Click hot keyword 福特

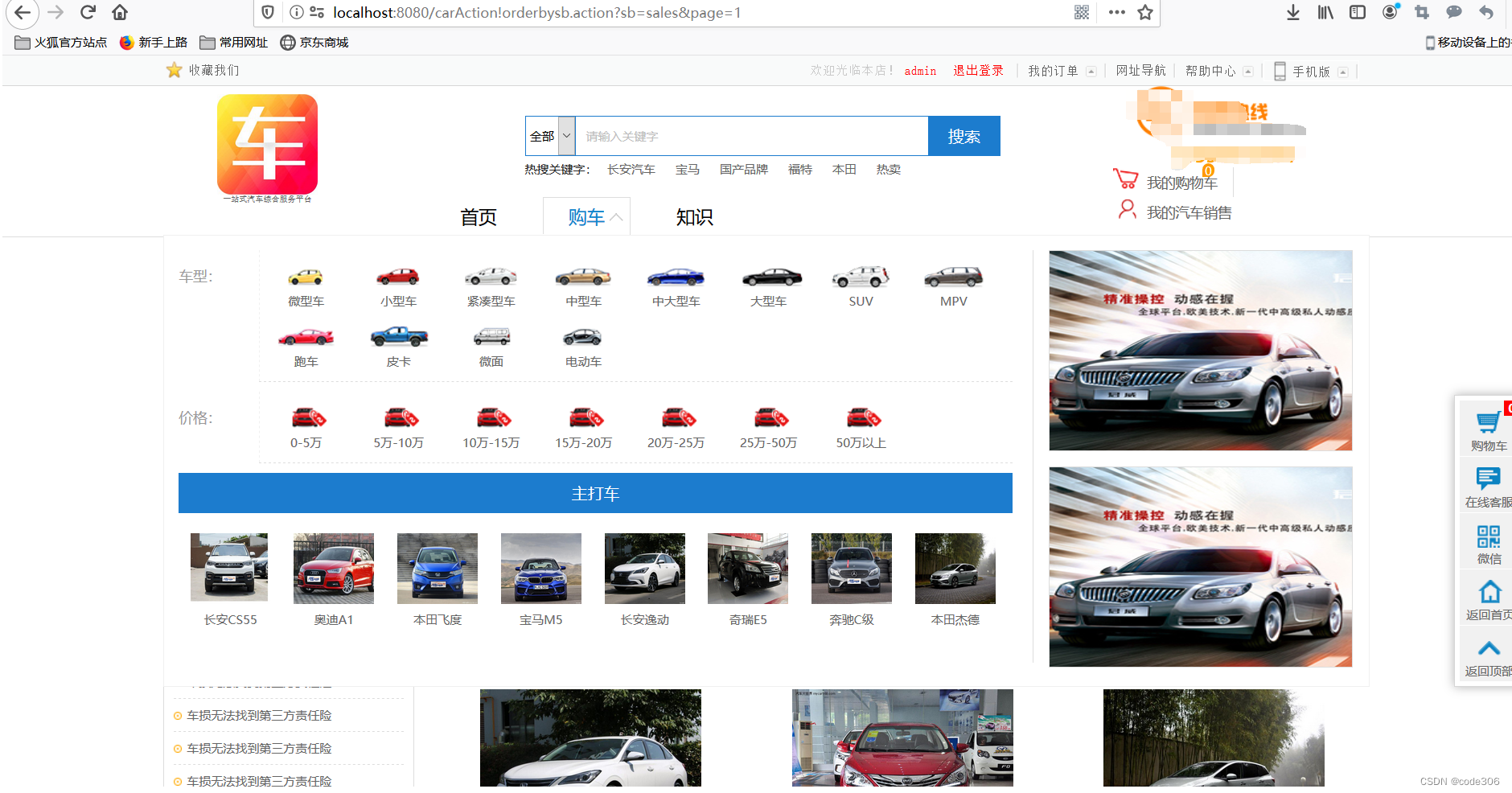click(799, 170)
